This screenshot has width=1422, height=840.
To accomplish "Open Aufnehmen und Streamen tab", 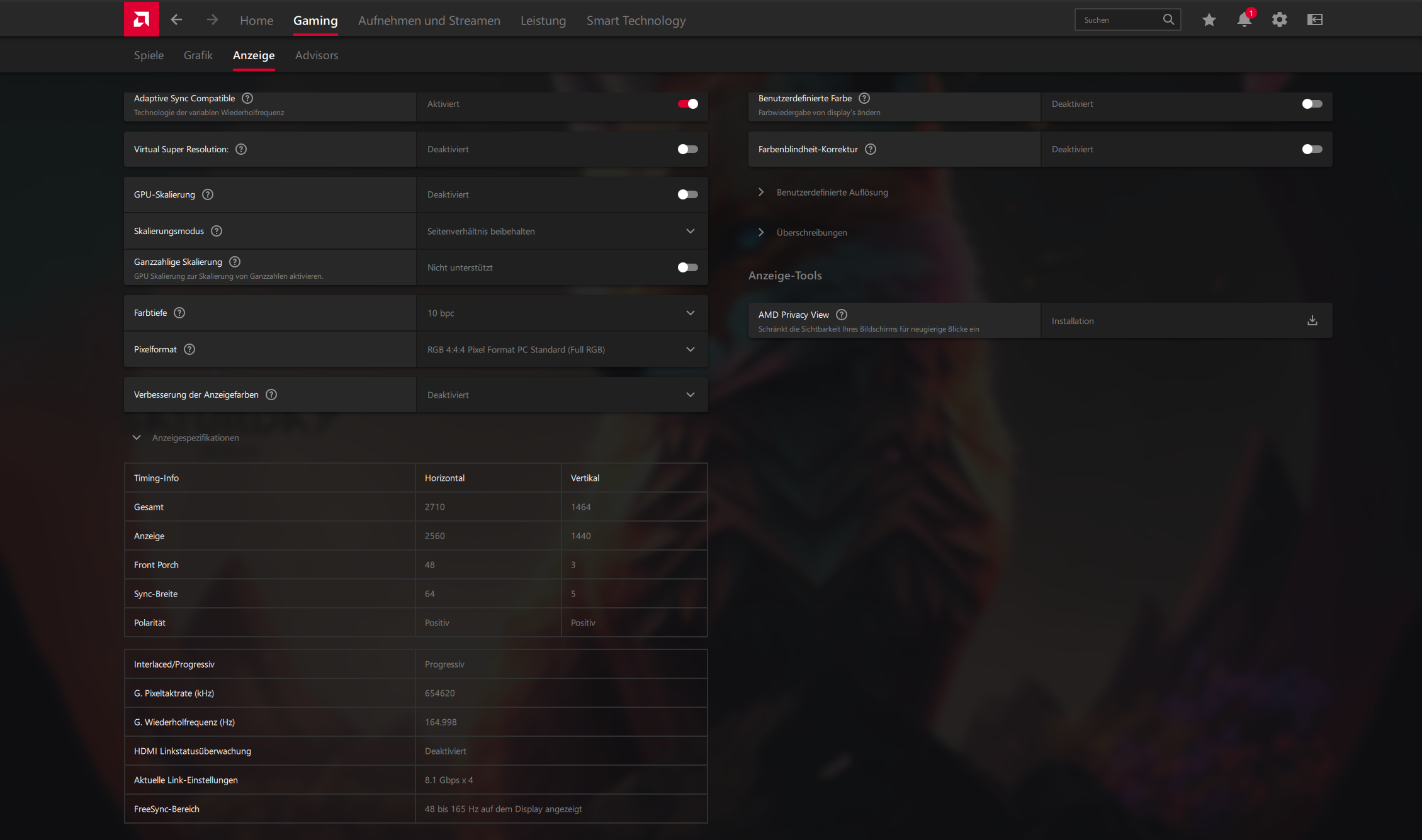I will coord(429,21).
